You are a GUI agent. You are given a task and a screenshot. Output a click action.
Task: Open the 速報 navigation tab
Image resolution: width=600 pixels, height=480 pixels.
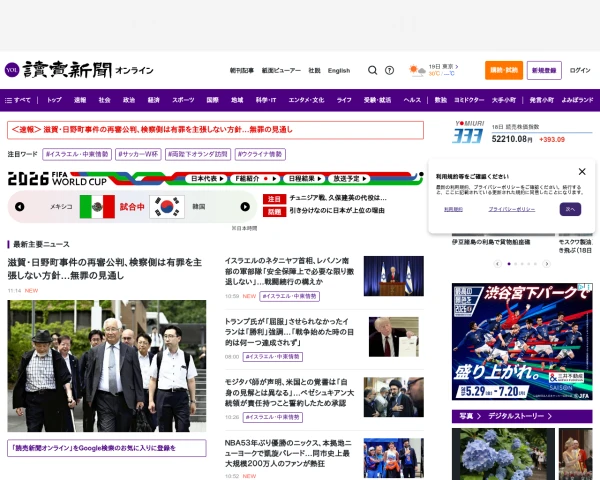coord(80,100)
